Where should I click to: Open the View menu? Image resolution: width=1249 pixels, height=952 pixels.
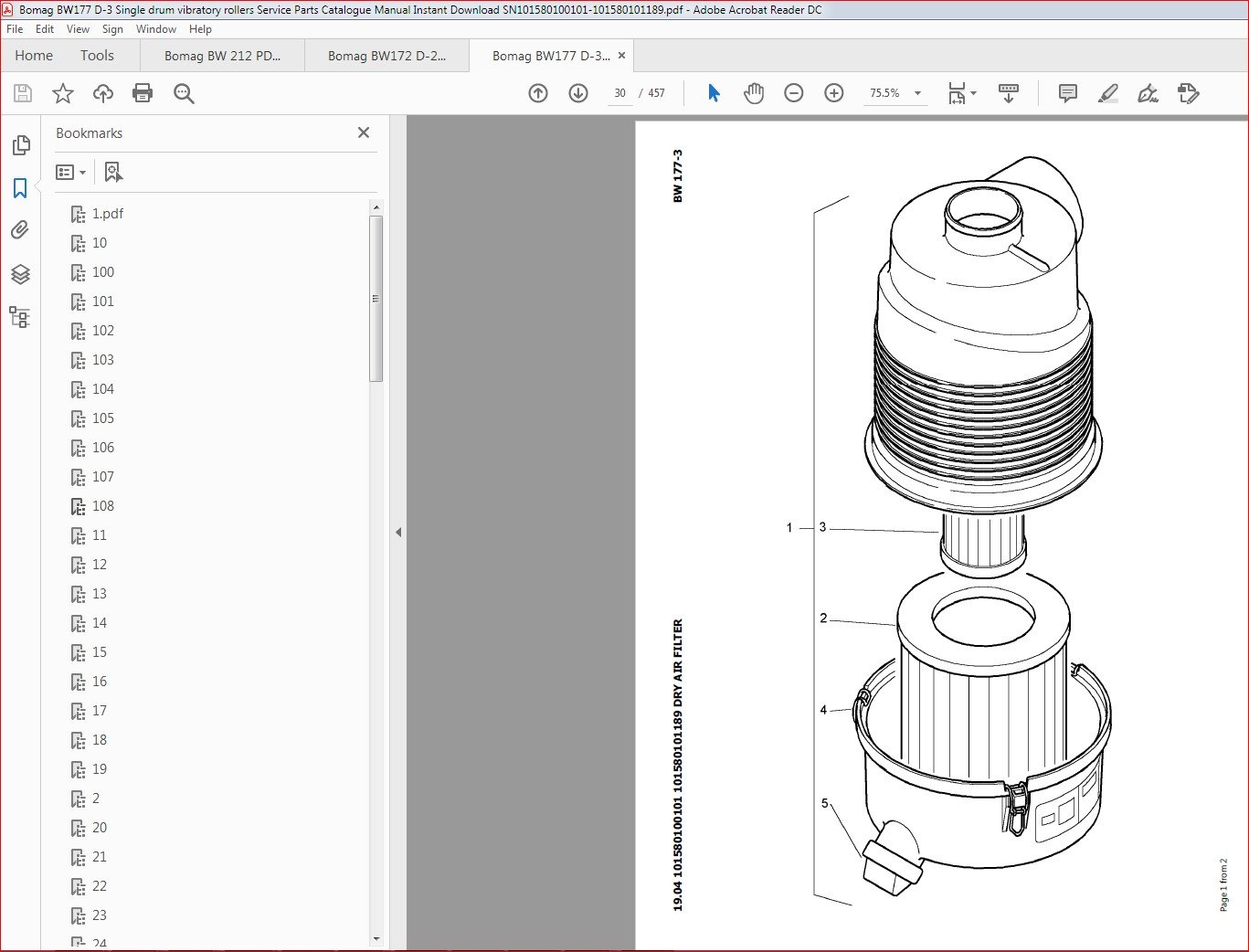click(x=78, y=29)
